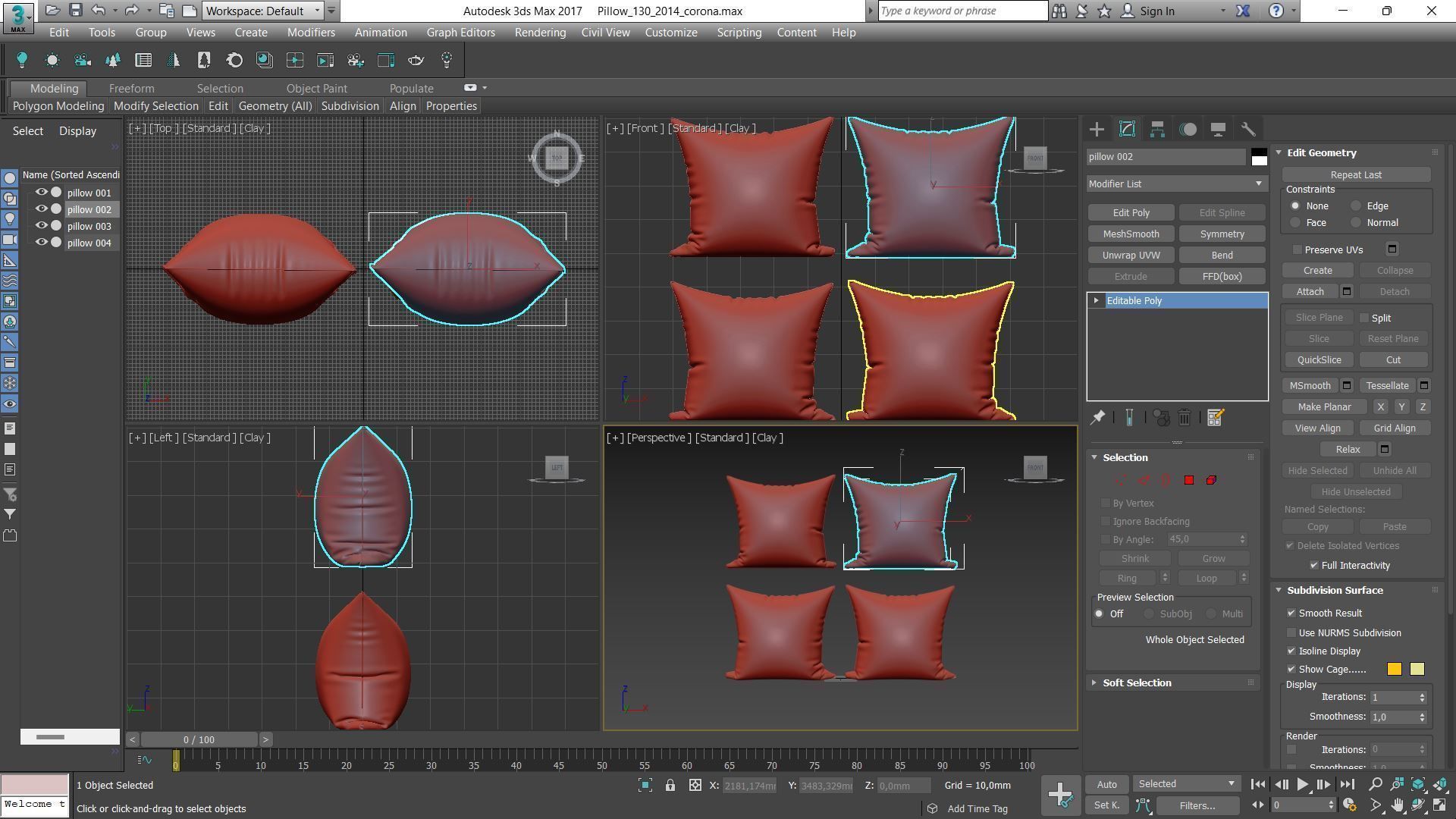Click the Repeat Last button

tap(1356, 175)
